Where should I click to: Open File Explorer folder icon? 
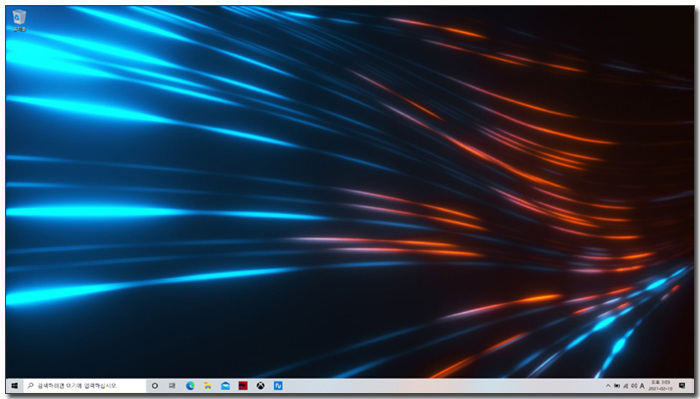pyautogui.click(x=208, y=386)
